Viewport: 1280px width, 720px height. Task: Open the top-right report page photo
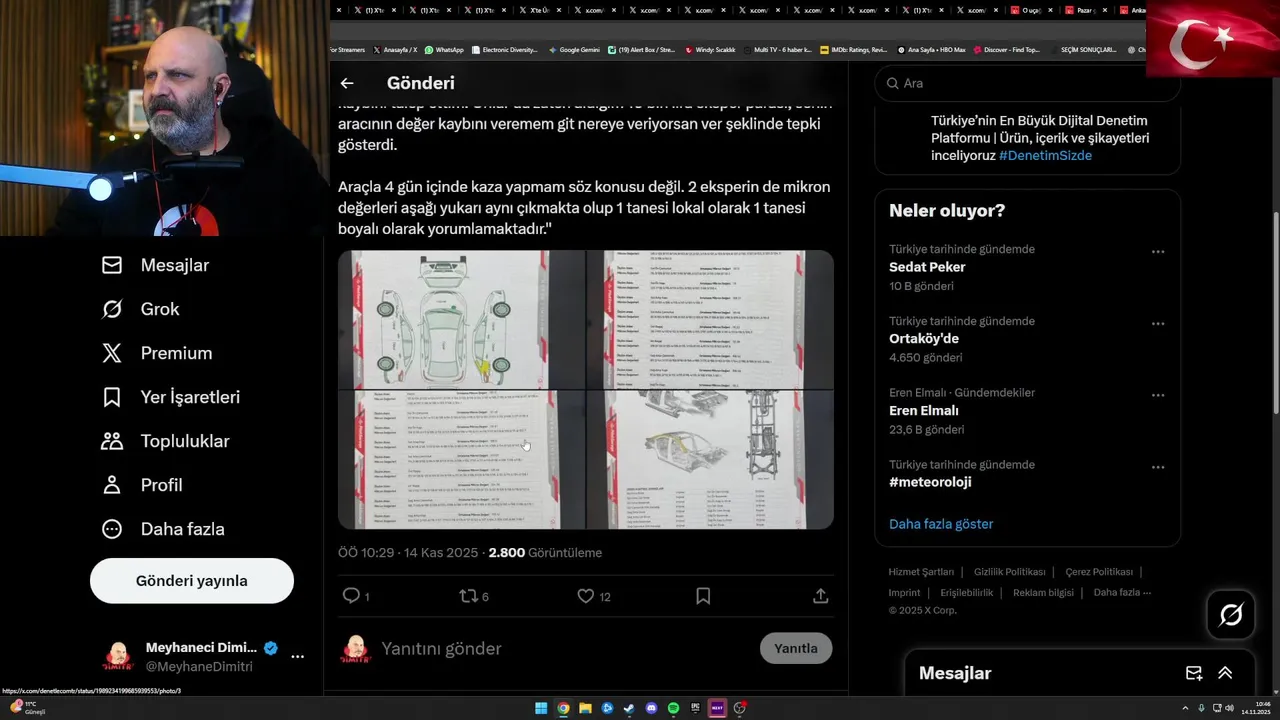click(710, 319)
